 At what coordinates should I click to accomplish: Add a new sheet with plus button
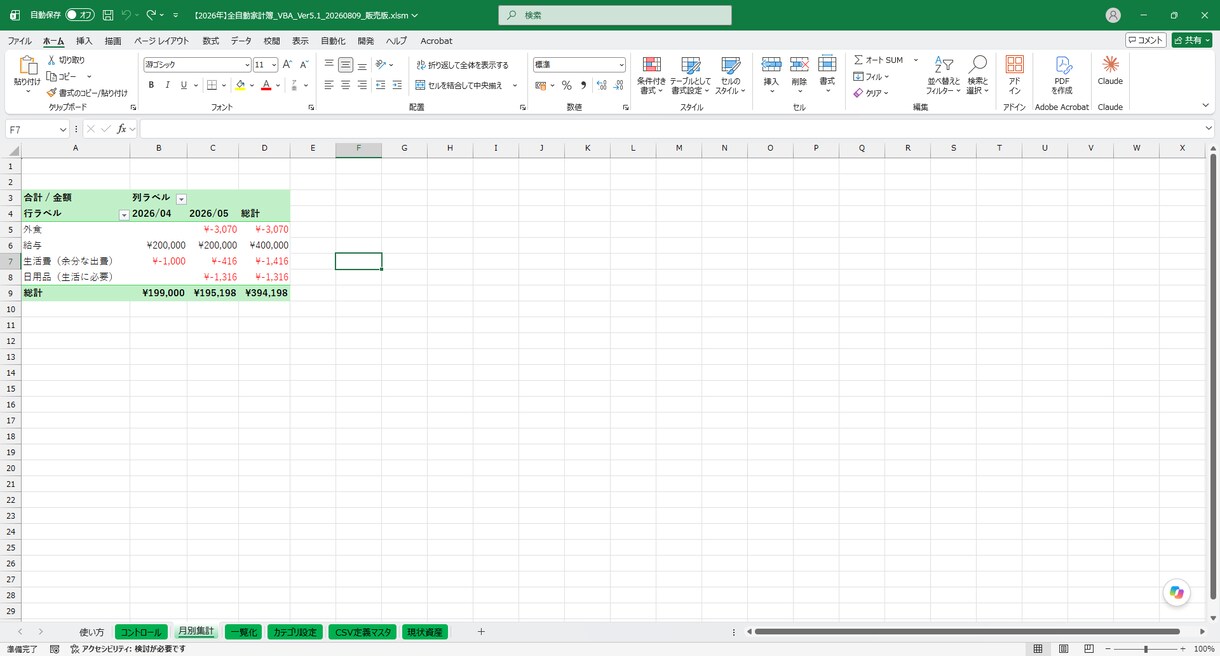481,632
